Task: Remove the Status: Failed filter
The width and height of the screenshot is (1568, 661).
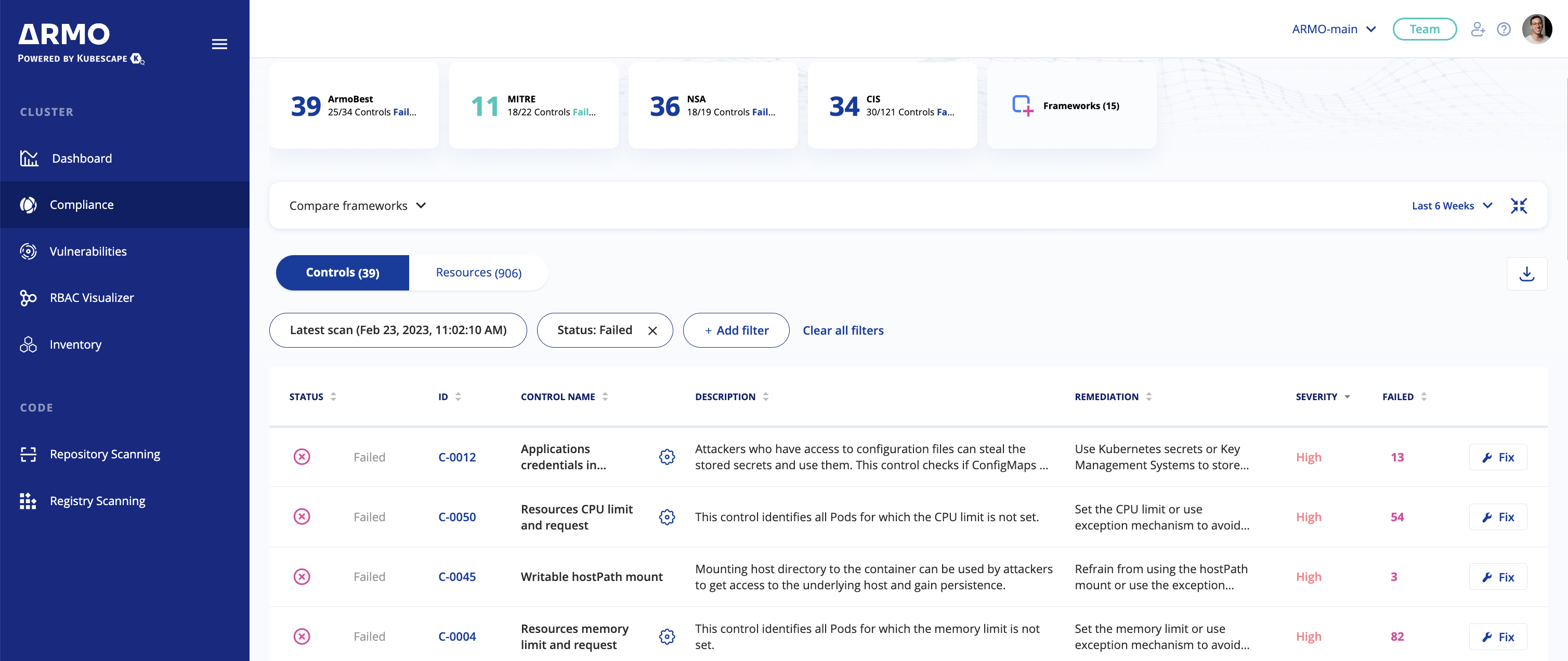Action: (652, 330)
